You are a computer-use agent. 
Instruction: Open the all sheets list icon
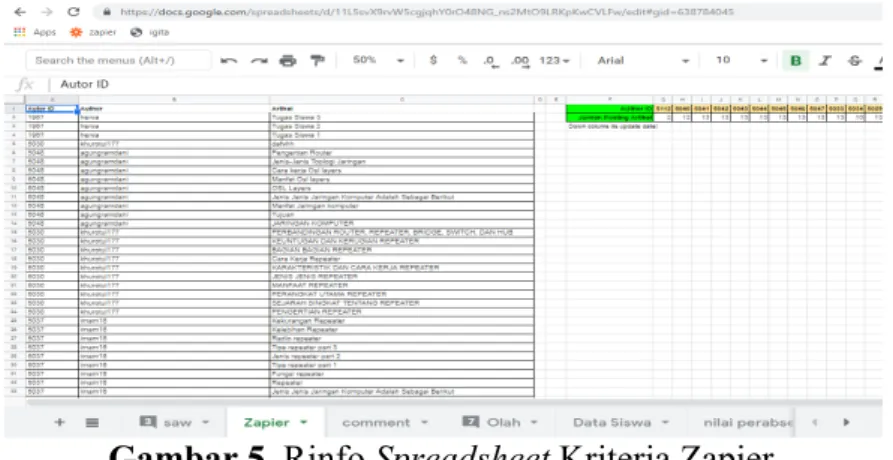point(92,422)
